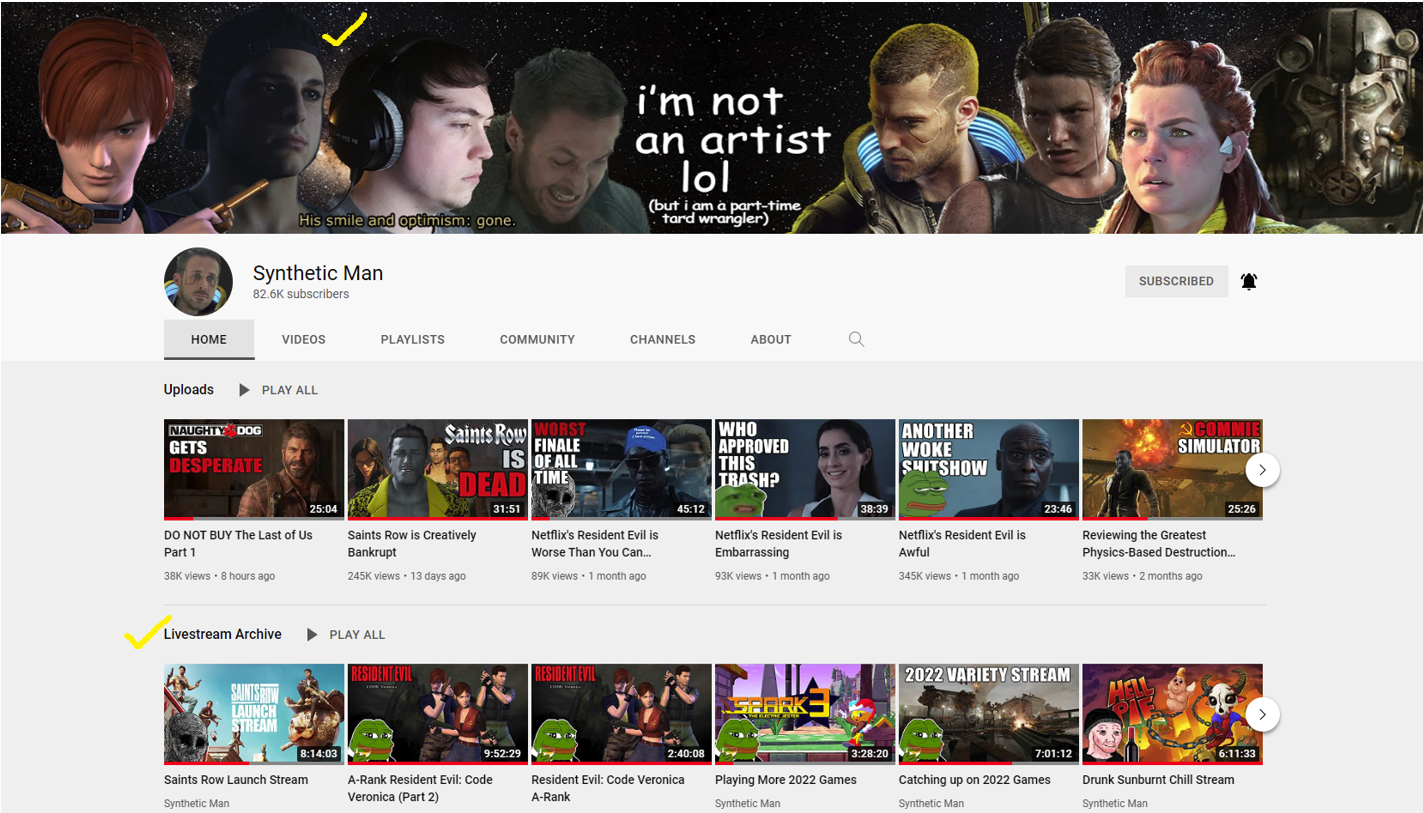The width and height of the screenshot is (1423, 813).
Task: Click the 8:14:03 duration badge
Action: (319, 754)
